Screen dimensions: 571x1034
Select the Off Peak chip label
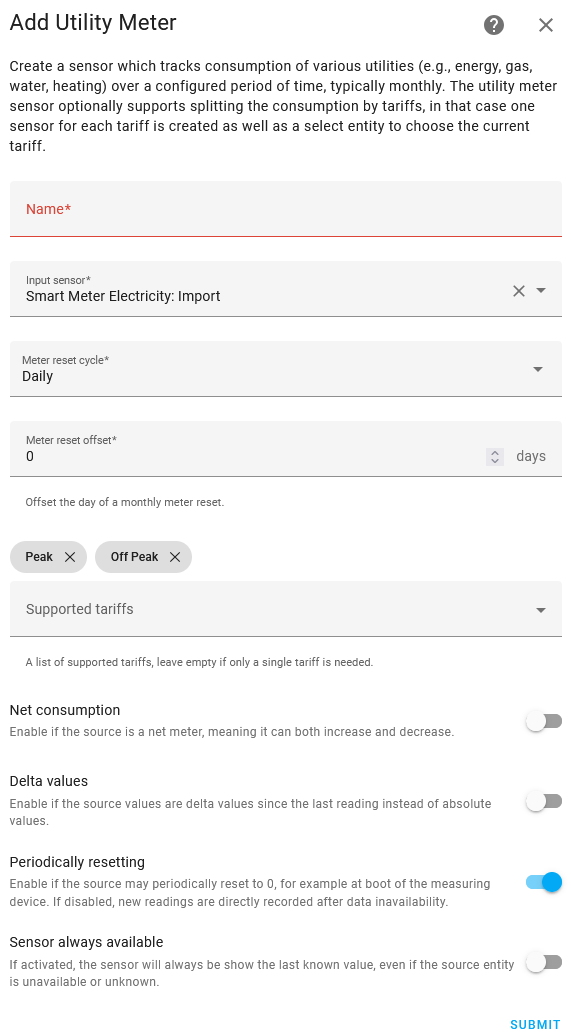tap(135, 557)
